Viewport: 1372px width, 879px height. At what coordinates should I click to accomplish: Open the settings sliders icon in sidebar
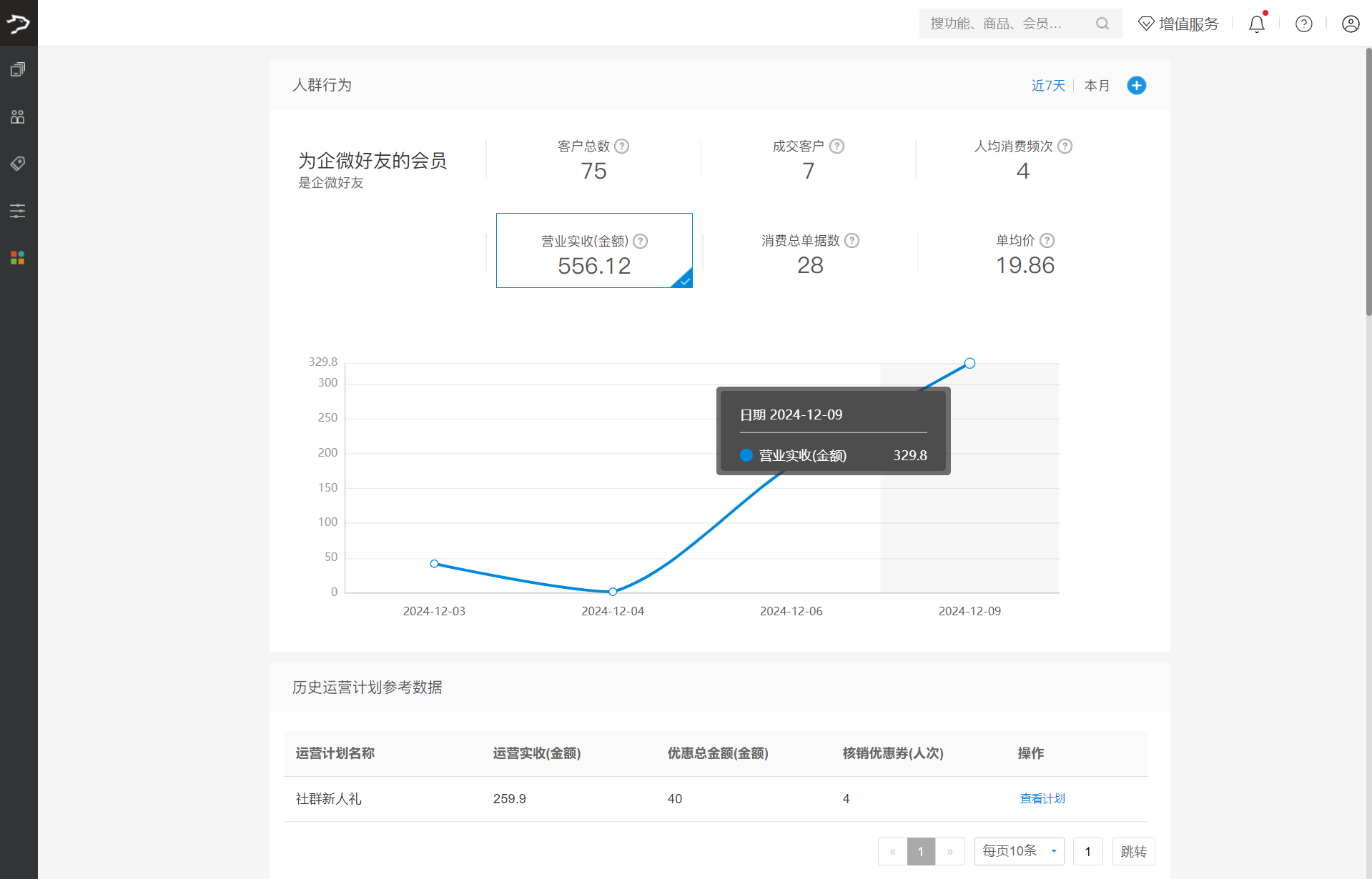coord(18,211)
